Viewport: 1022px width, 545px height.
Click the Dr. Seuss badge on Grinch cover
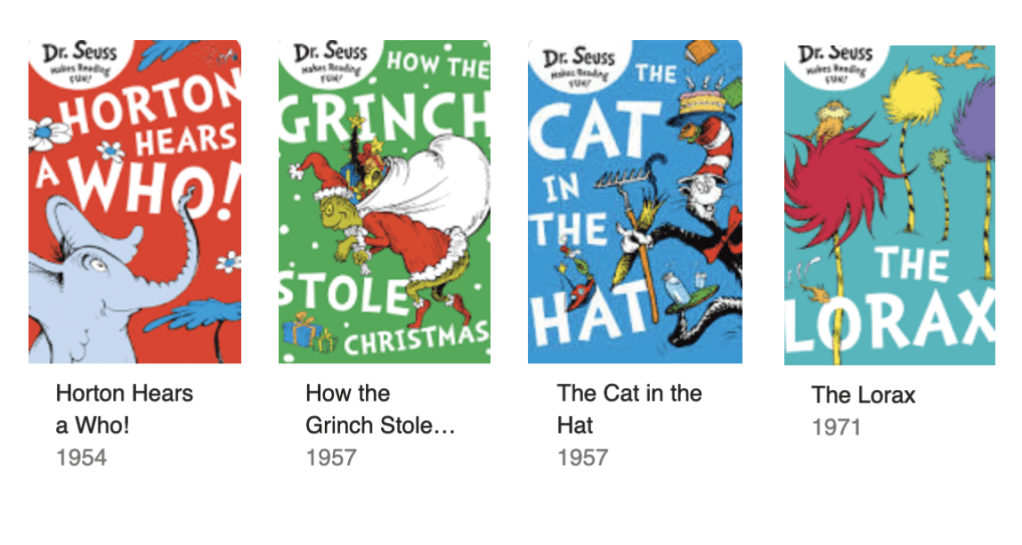coord(327,59)
